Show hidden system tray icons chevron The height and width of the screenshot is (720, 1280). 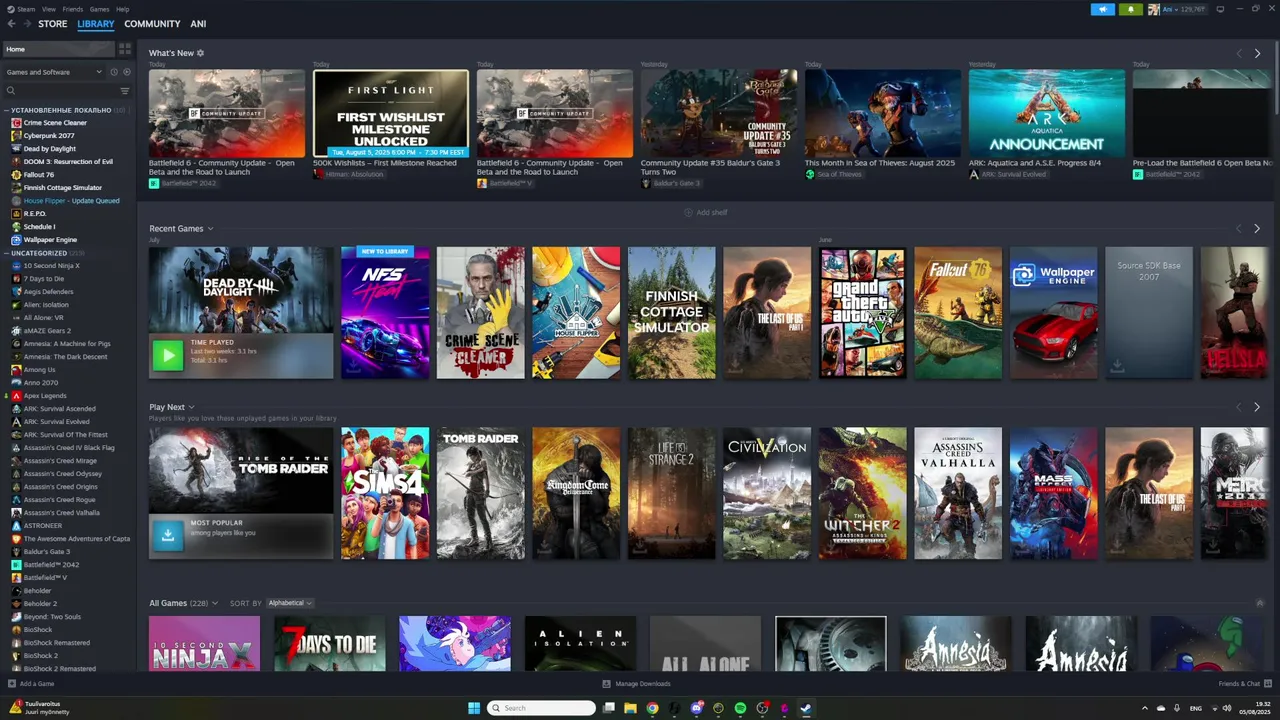[x=1145, y=708]
